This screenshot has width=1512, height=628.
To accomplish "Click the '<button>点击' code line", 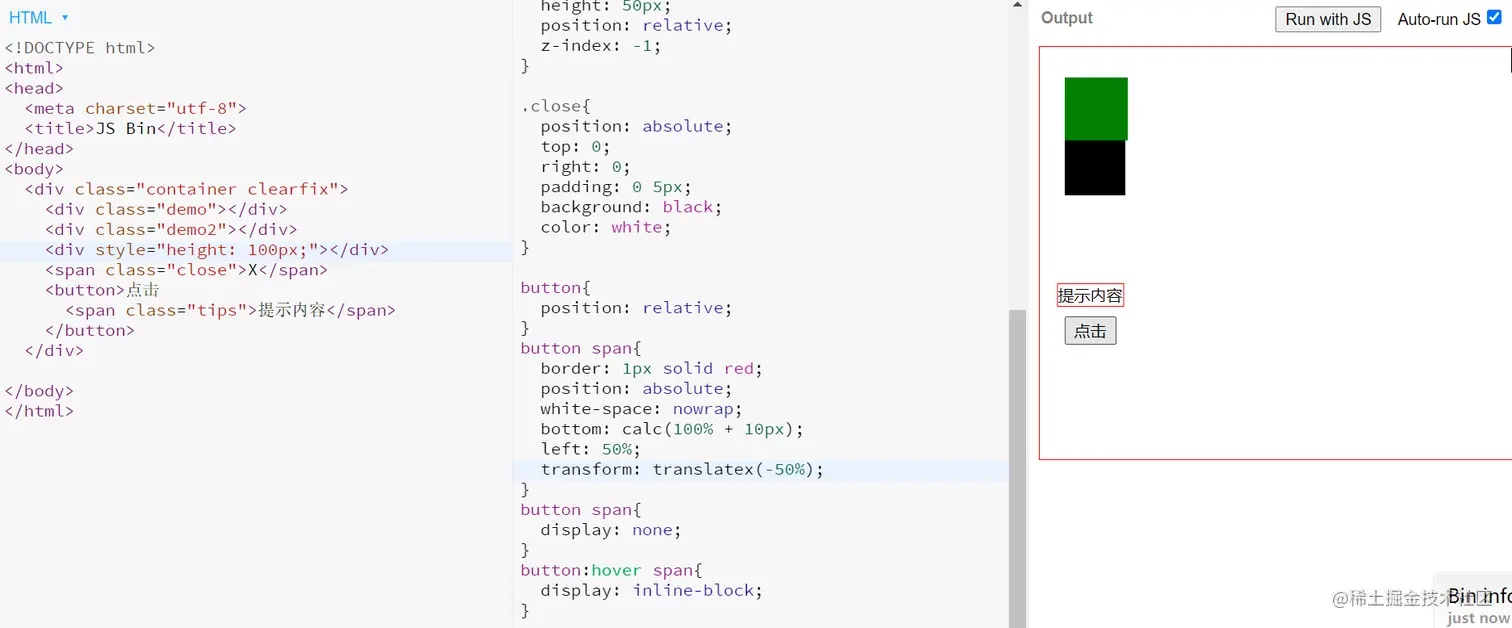I will pyautogui.click(x=102, y=290).
